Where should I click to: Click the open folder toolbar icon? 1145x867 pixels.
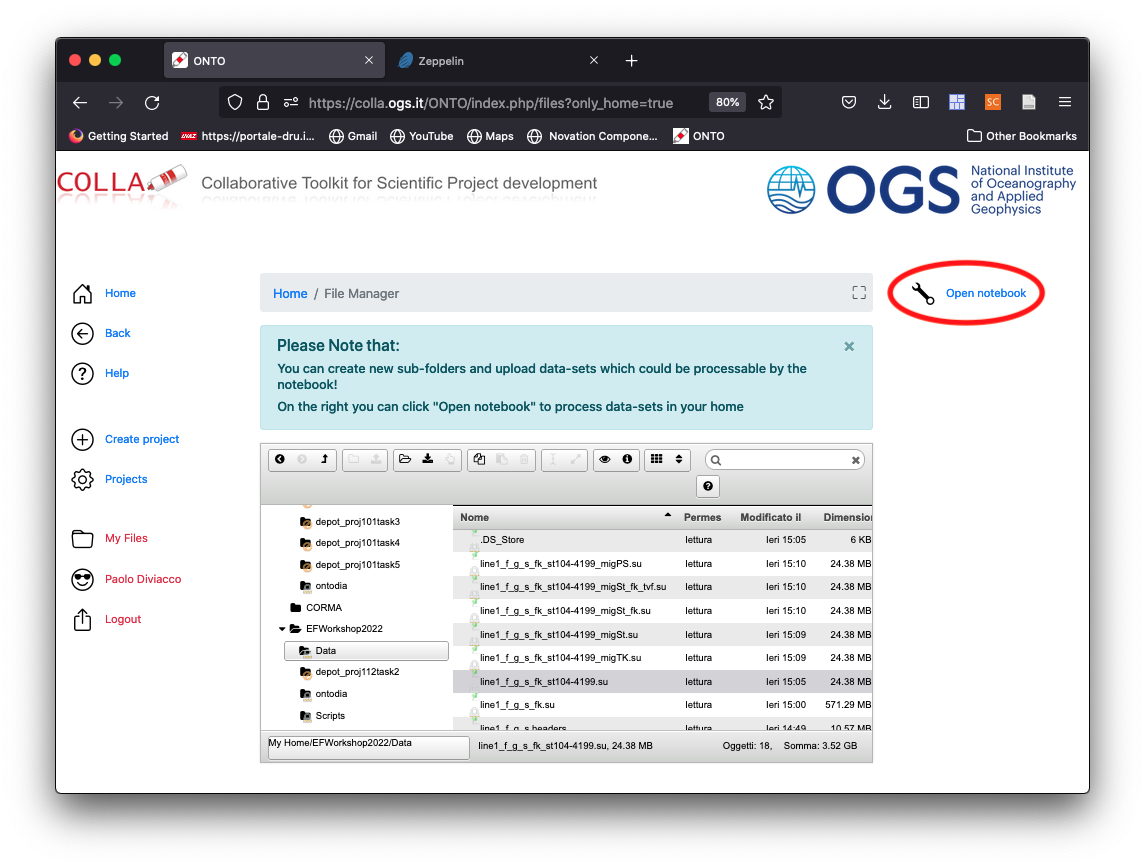(405, 460)
